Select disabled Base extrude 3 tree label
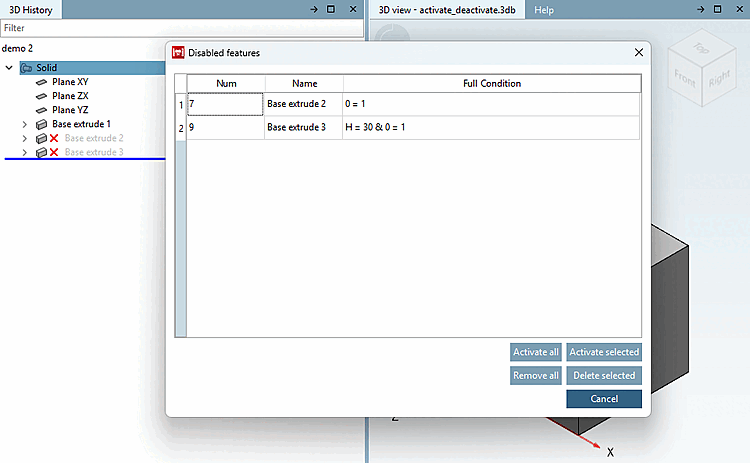Viewport: 750px width, 463px height. (94, 152)
